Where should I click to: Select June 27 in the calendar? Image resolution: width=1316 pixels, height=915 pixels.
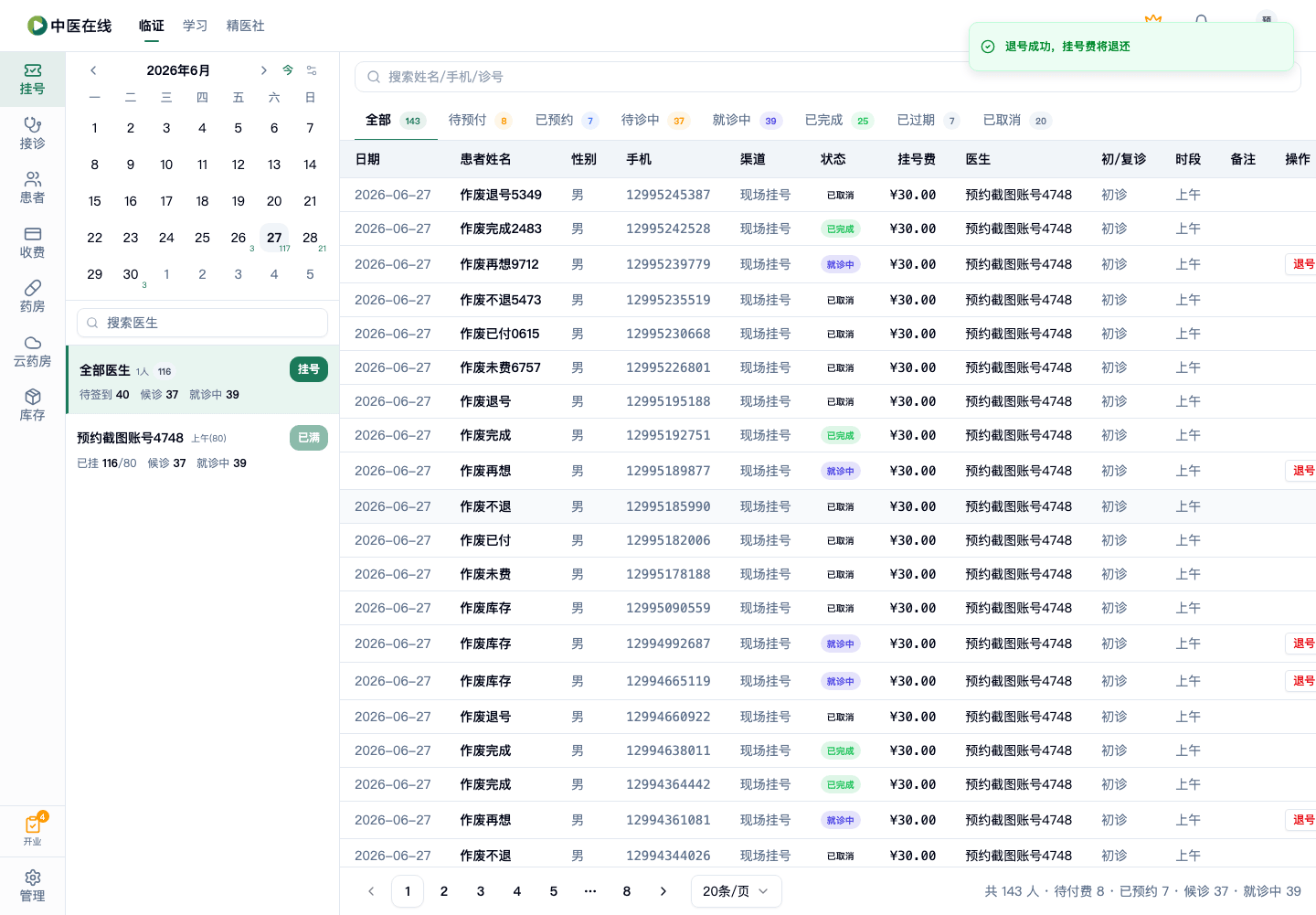[274, 238]
